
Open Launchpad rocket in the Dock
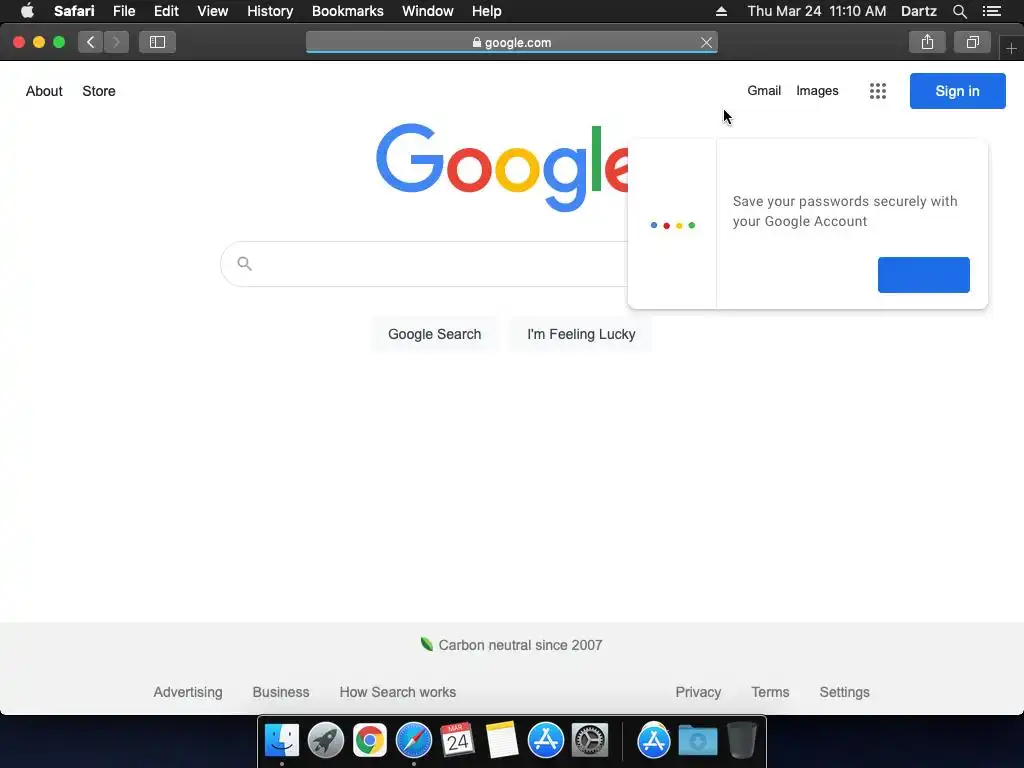(325, 741)
